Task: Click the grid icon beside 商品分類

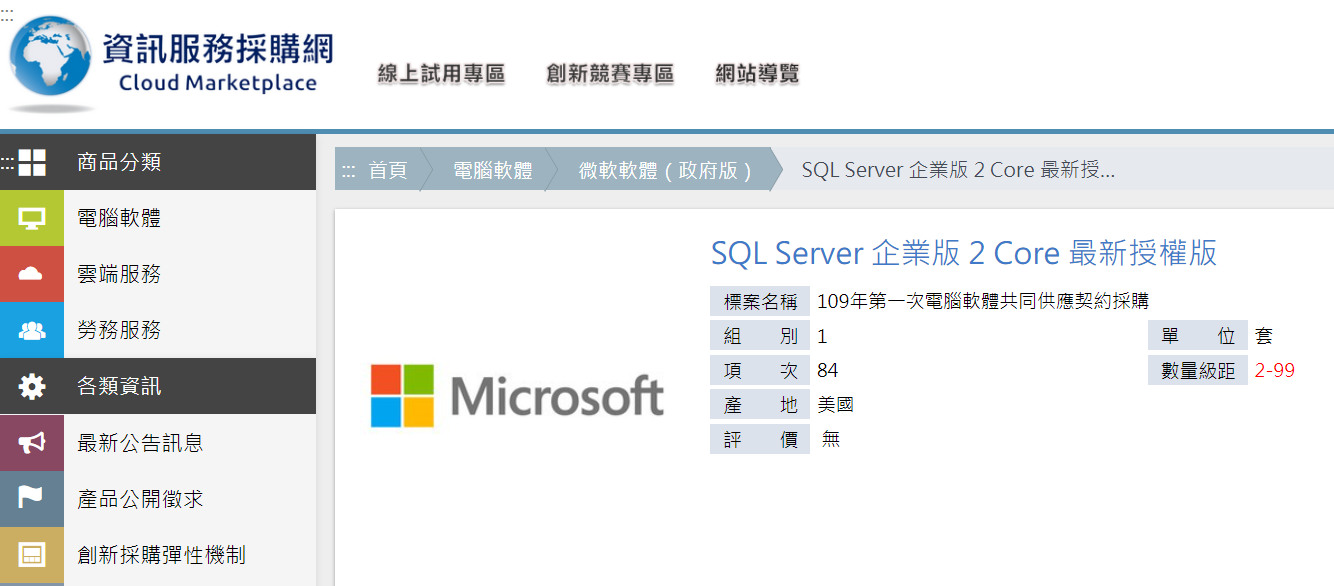Action: (32, 163)
